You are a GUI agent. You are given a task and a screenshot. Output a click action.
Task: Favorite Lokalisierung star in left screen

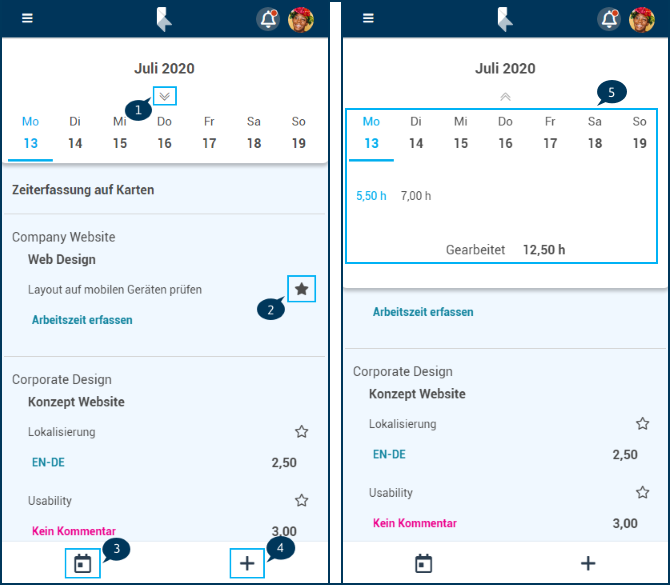pyautogui.click(x=302, y=432)
